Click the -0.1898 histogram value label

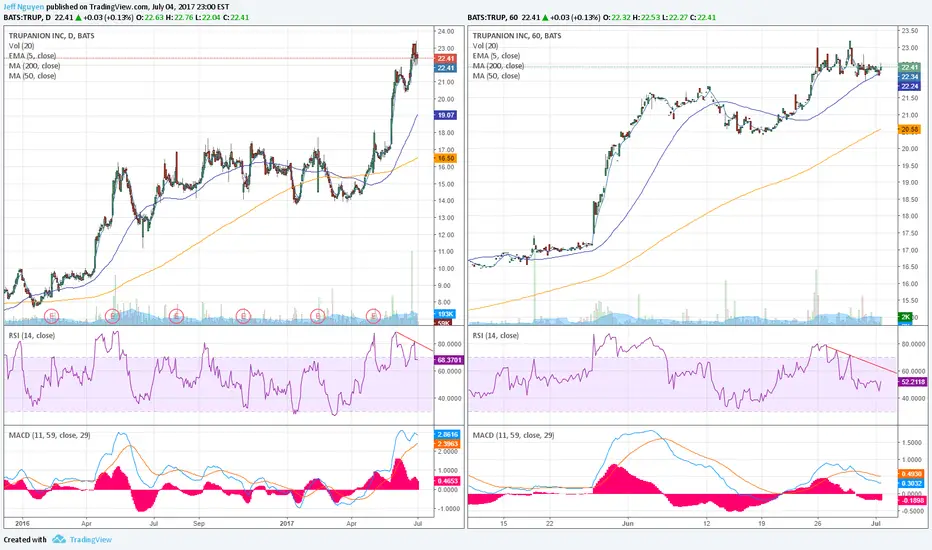tap(912, 500)
